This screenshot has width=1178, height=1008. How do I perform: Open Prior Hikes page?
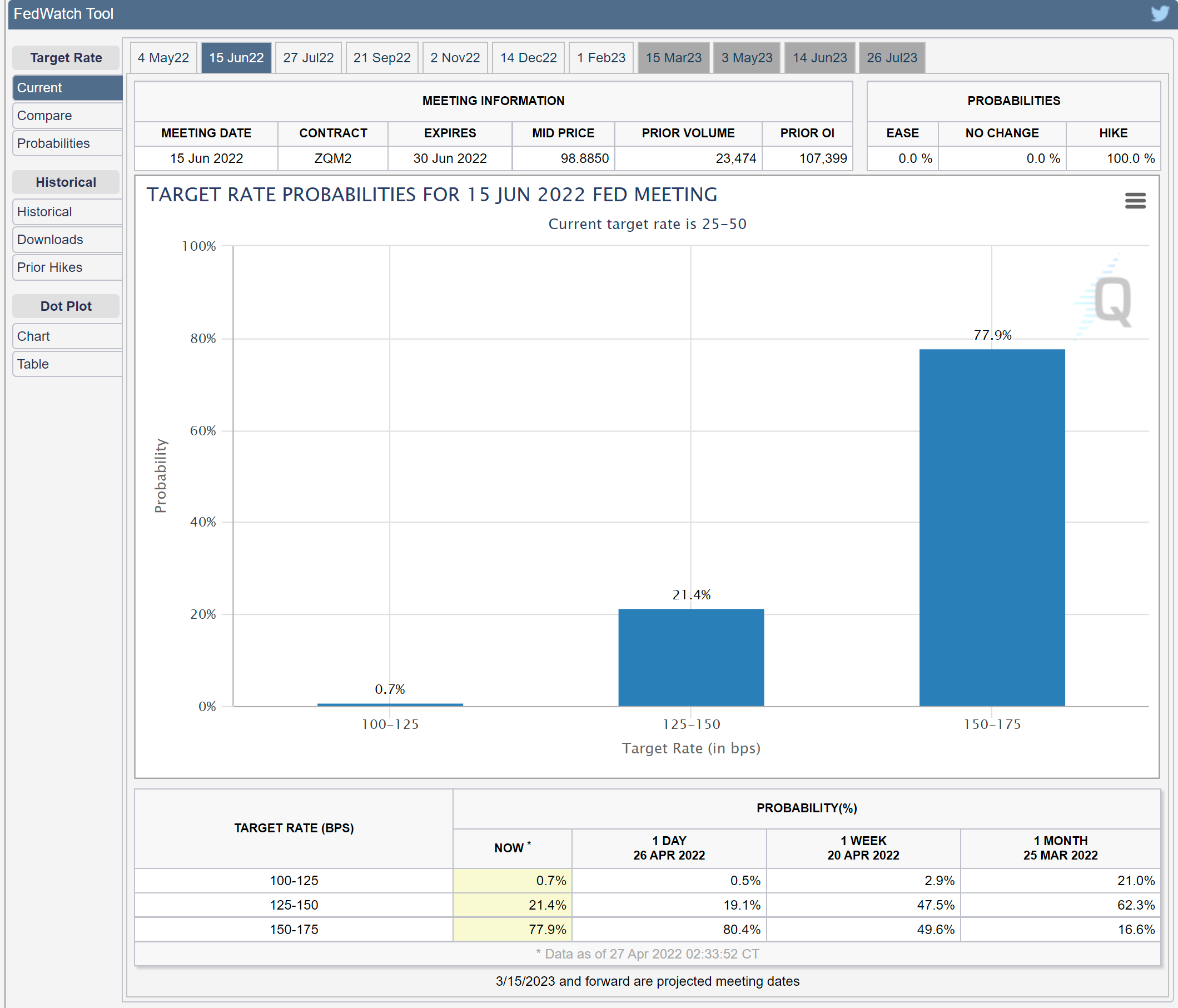[x=67, y=267]
